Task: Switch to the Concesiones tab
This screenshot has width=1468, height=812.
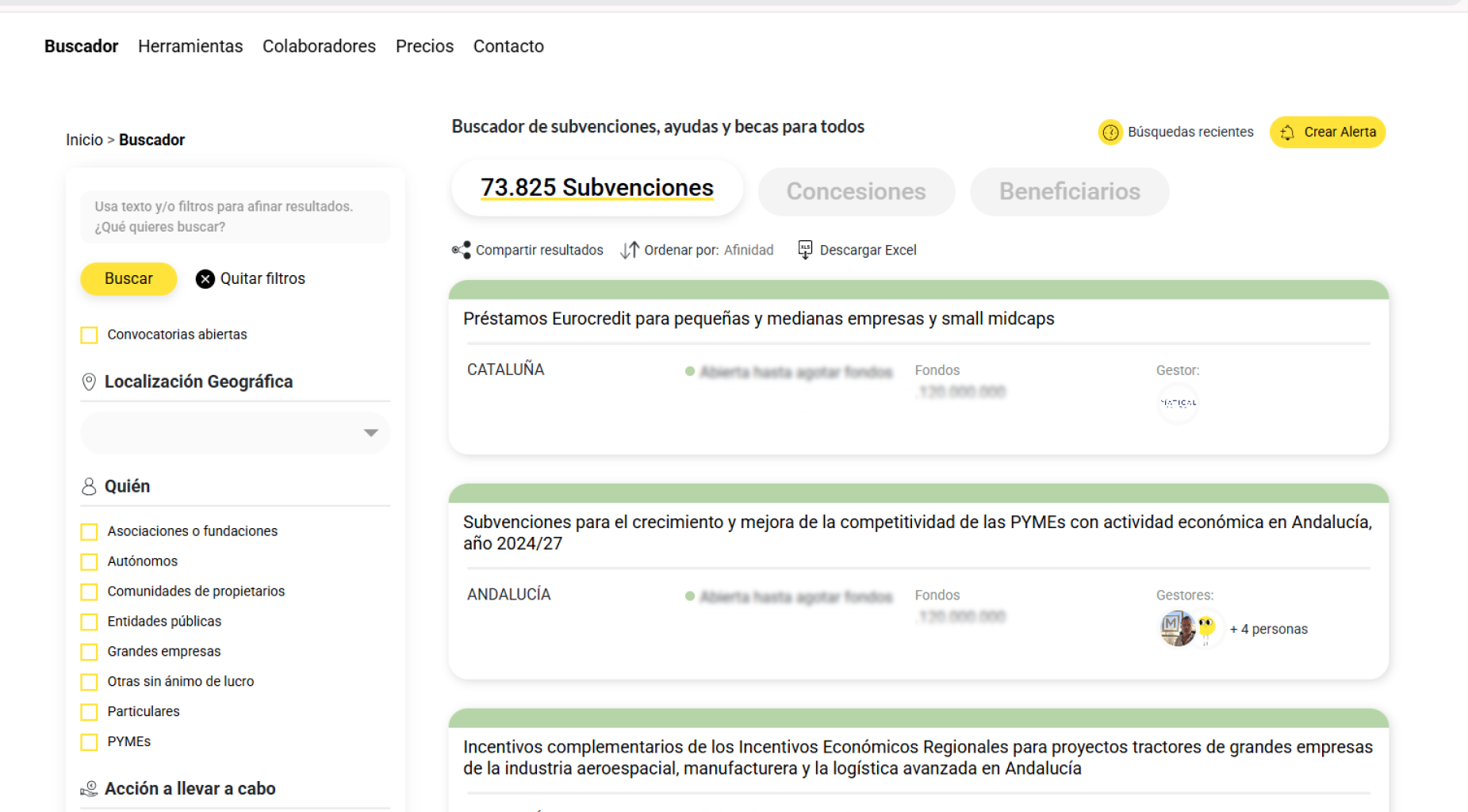Action: coord(856,191)
